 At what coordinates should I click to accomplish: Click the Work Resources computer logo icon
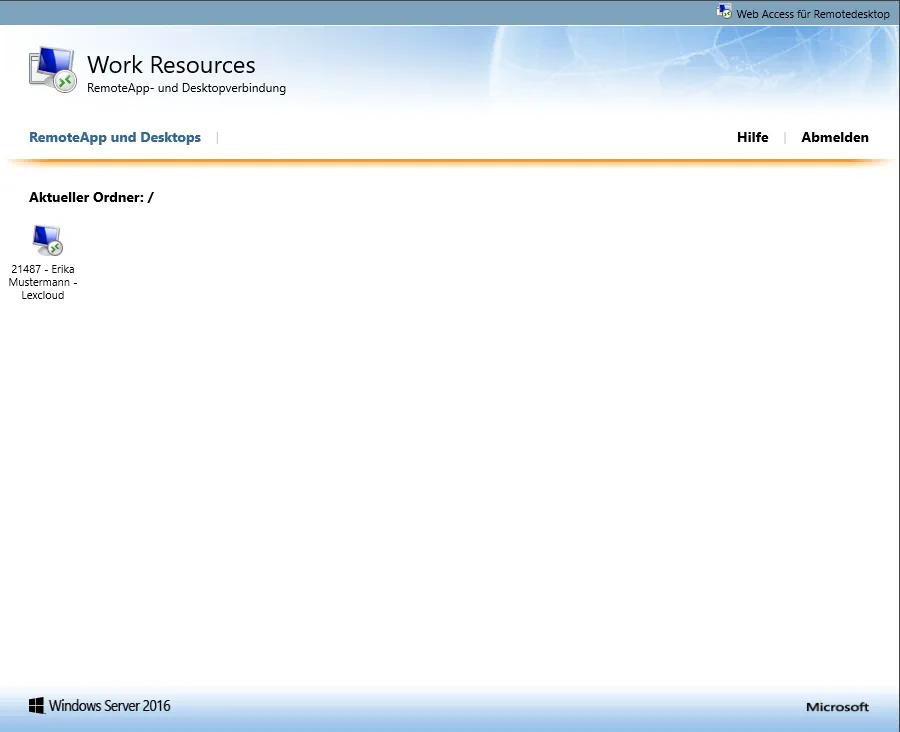pyautogui.click(x=53, y=69)
